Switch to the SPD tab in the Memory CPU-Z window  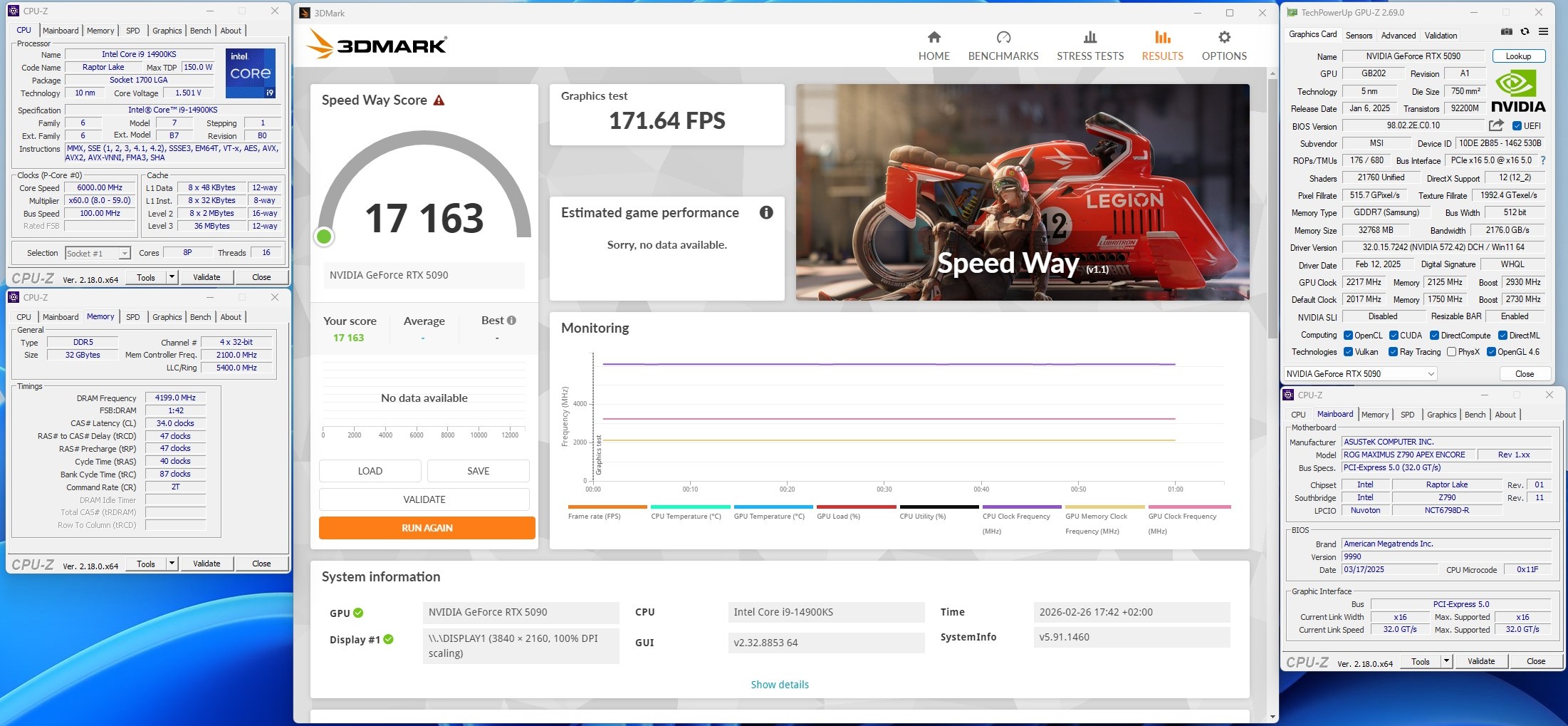[133, 317]
